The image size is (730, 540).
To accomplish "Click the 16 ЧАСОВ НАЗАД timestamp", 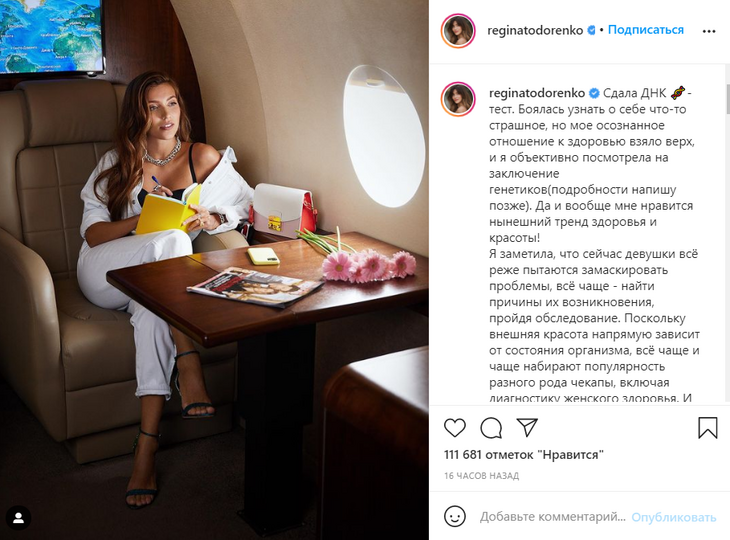I will (x=481, y=476).
